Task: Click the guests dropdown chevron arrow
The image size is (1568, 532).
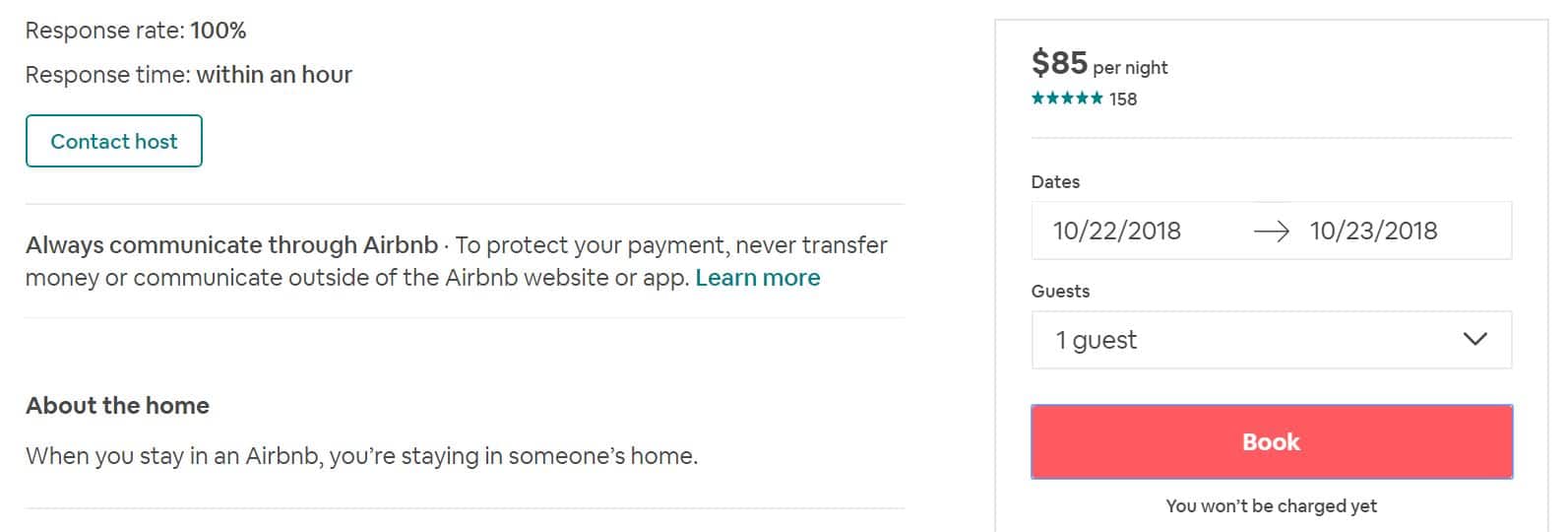Action: click(x=1474, y=339)
